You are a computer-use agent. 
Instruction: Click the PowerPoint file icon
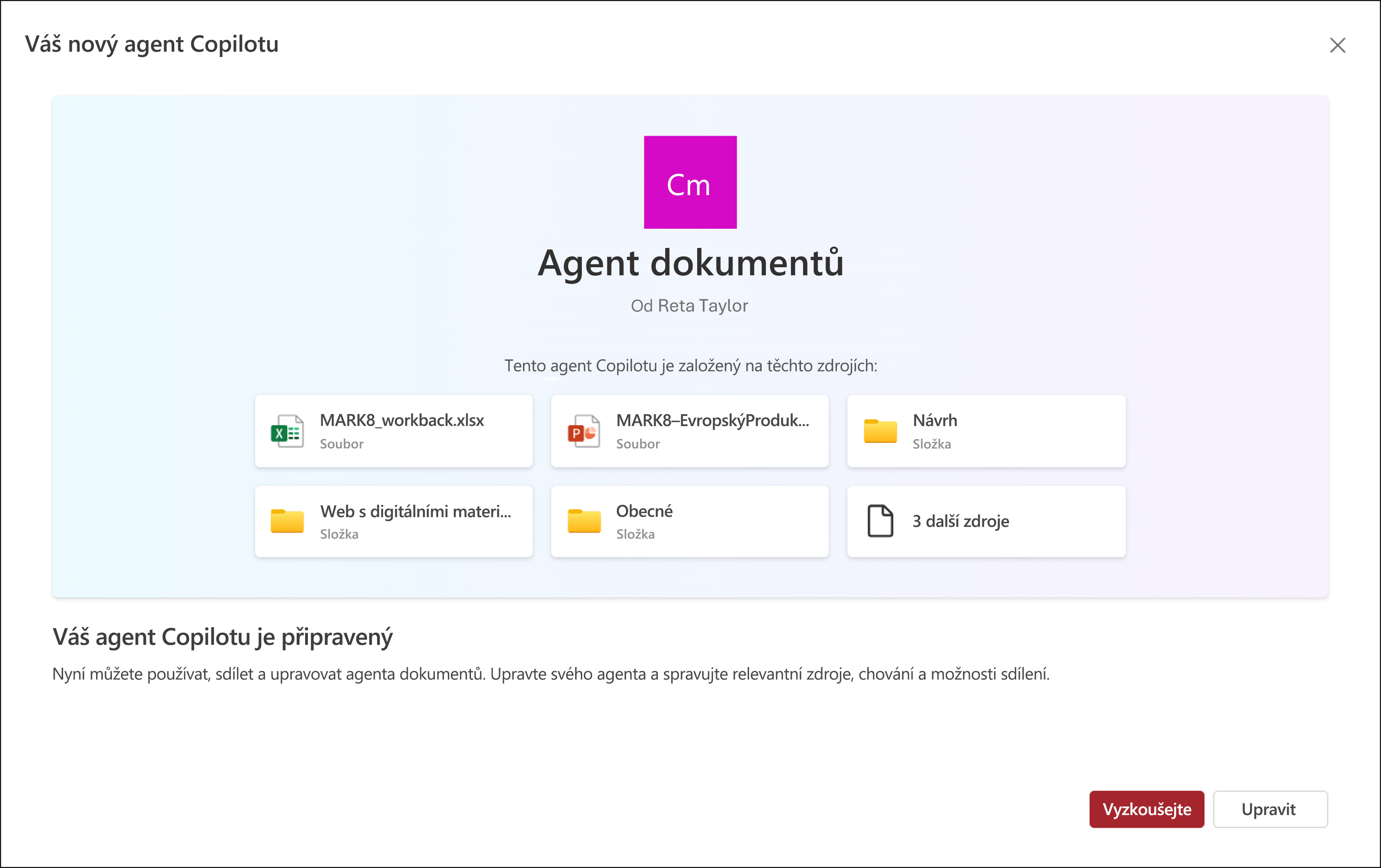click(583, 431)
